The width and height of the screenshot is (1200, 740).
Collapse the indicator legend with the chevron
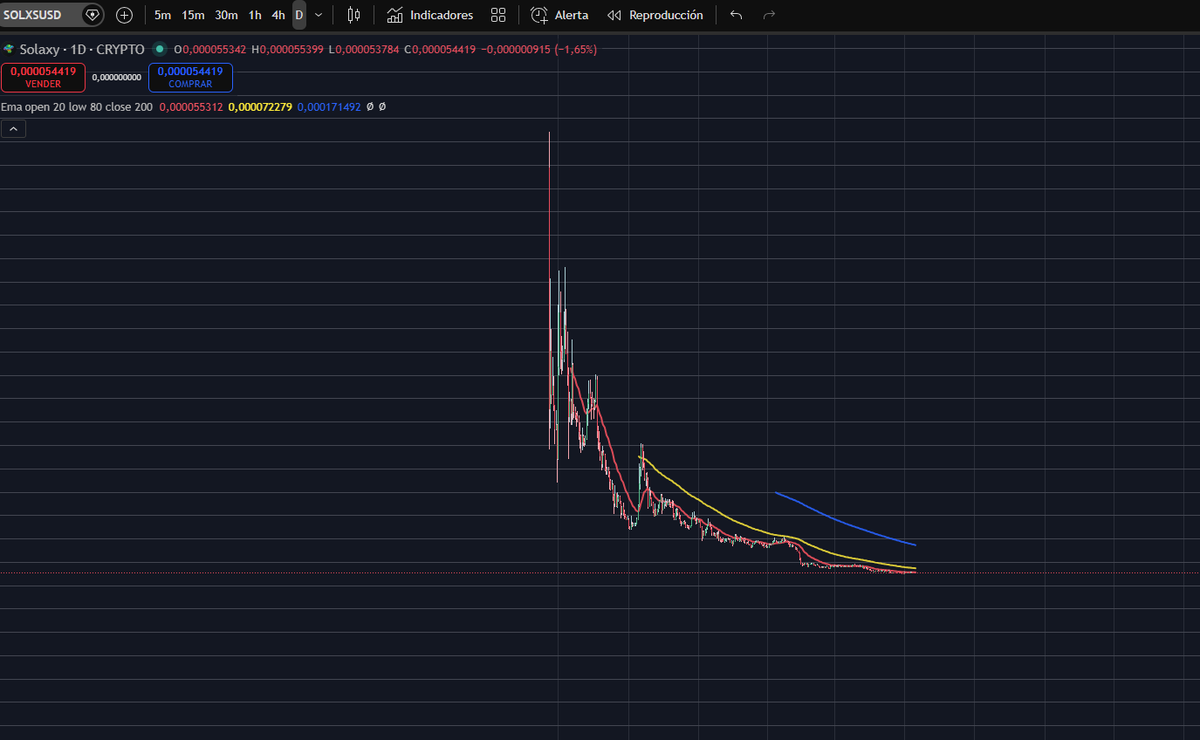point(13,128)
